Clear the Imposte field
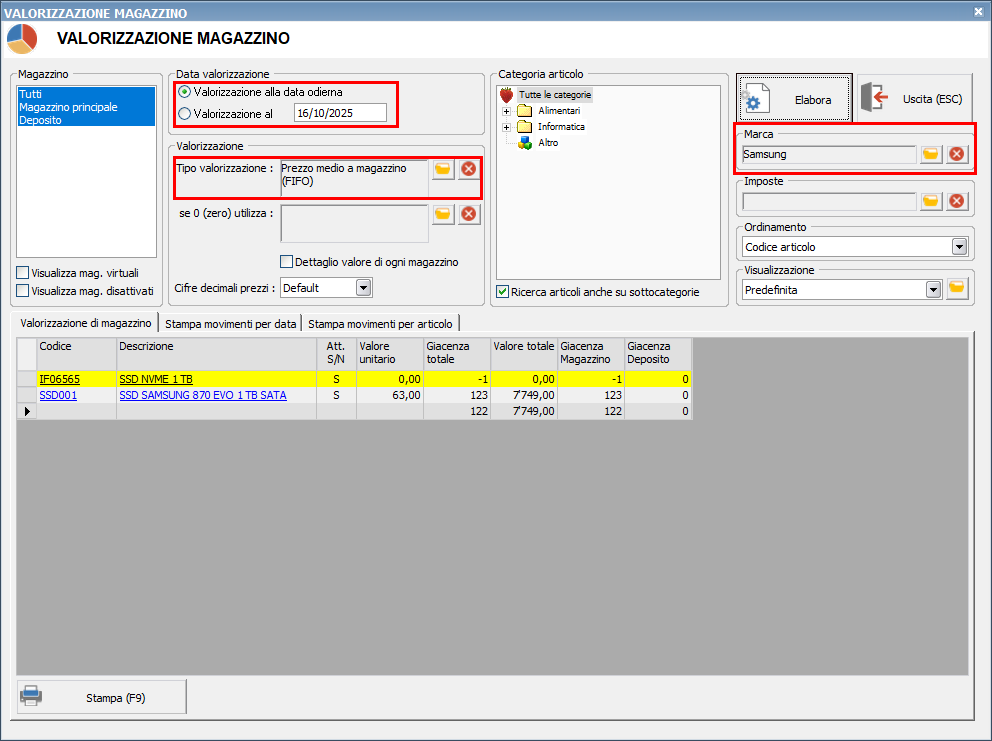992x741 pixels. pos(957,201)
